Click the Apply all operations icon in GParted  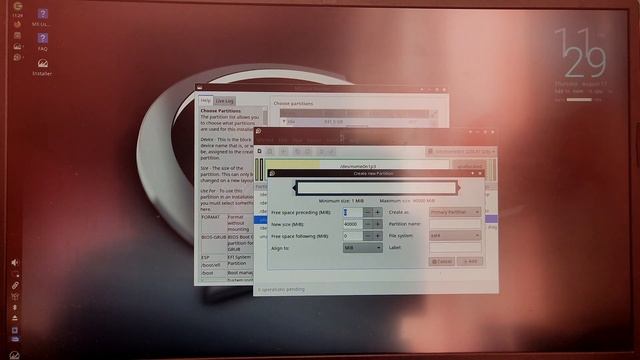tap(331, 151)
